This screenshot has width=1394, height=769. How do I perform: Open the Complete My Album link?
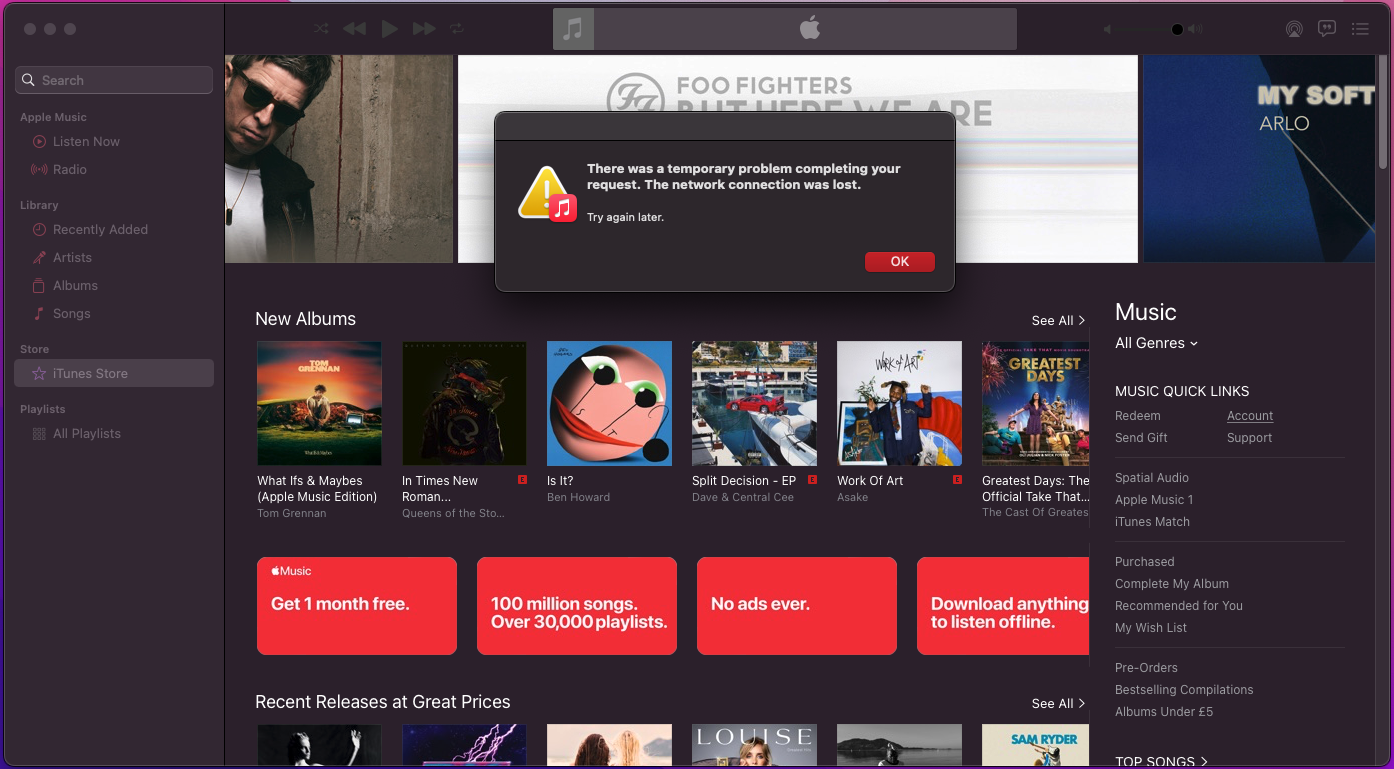click(x=1172, y=584)
